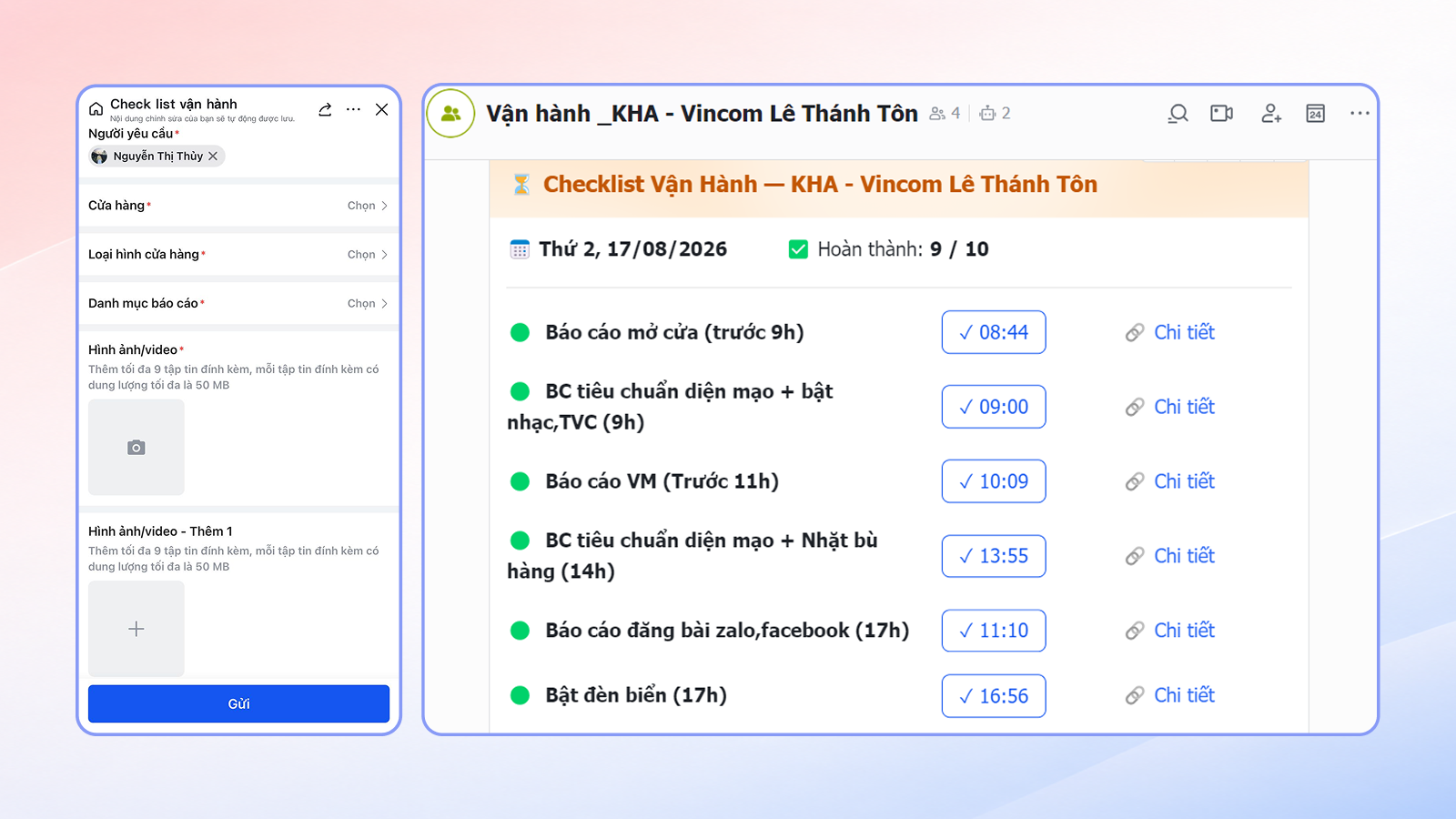The image size is (1456, 819).
Task: Click the date Thứ 2, 17/08/2026
Action: (632, 249)
